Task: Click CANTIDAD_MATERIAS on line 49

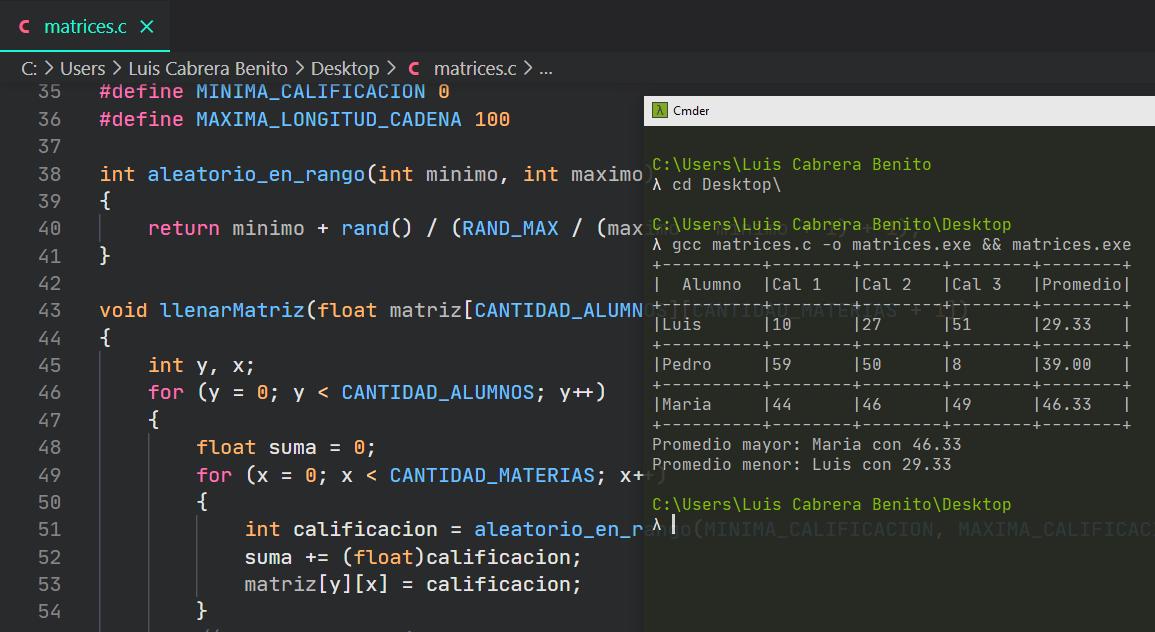Action: point(491,474)
